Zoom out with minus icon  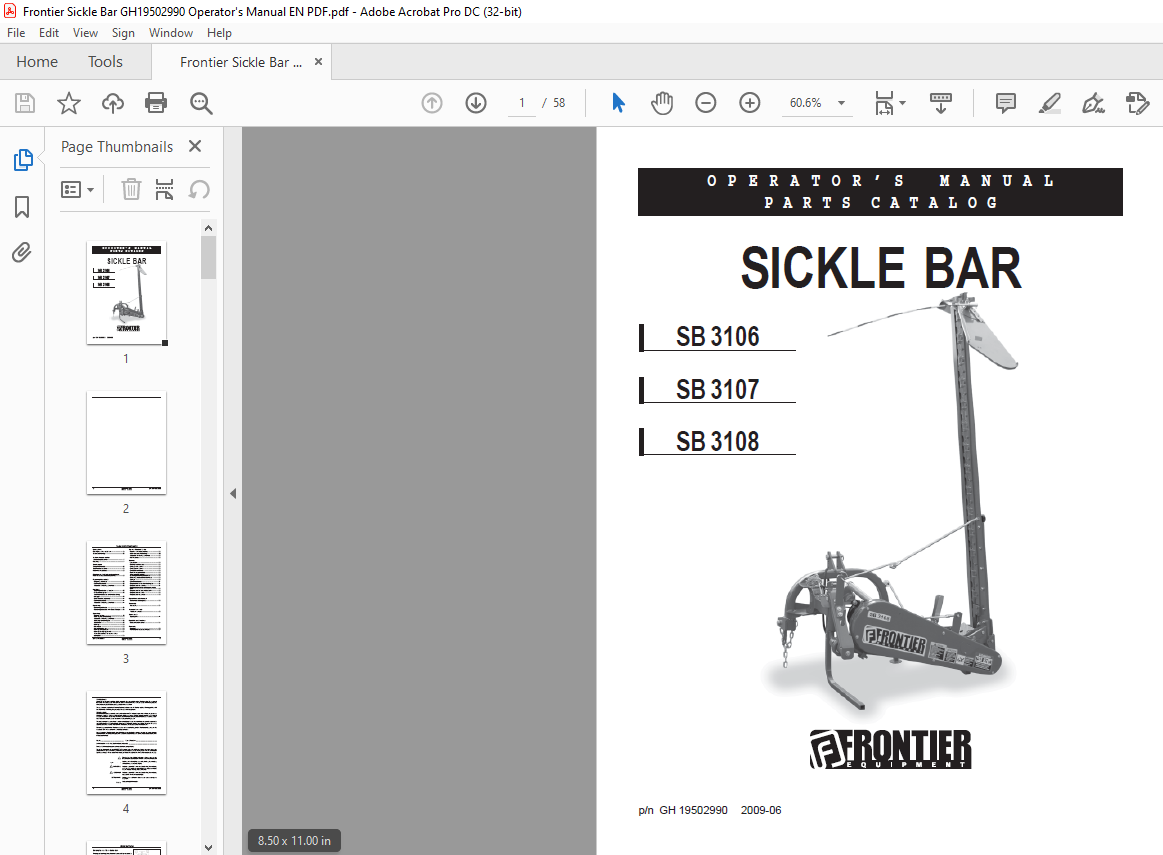point(705,103)
